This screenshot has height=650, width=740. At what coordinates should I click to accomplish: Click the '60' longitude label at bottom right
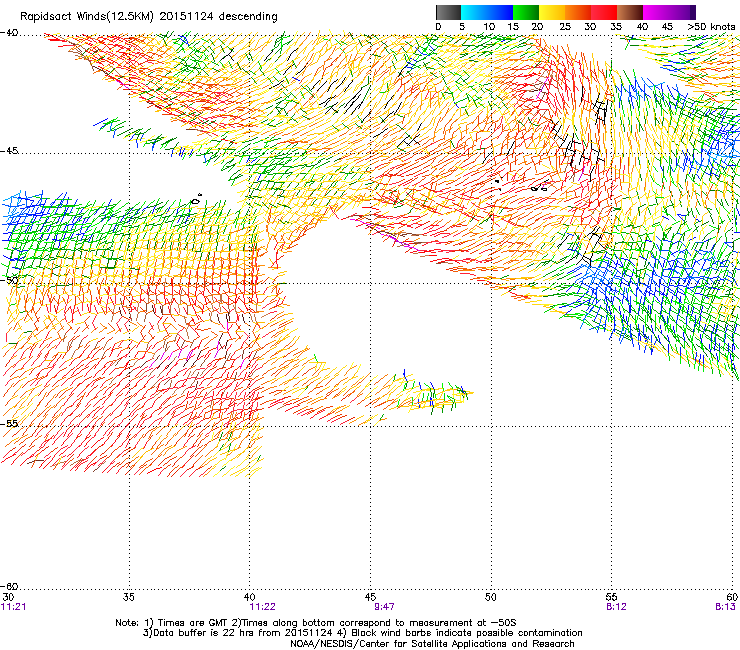pos(732,597)
